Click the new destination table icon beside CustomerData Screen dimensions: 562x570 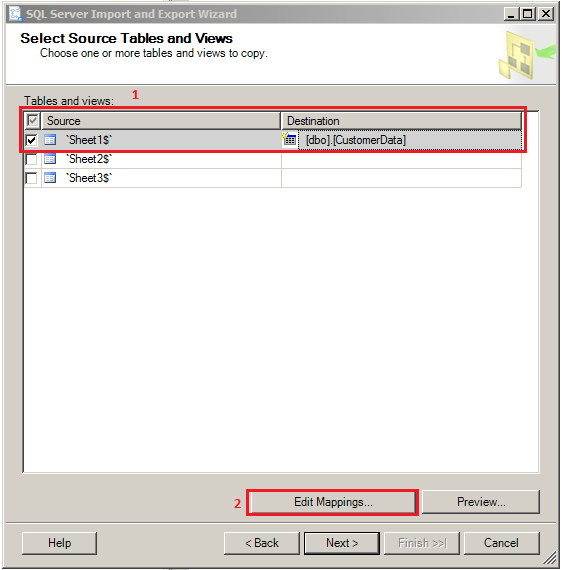pos(289,139)
